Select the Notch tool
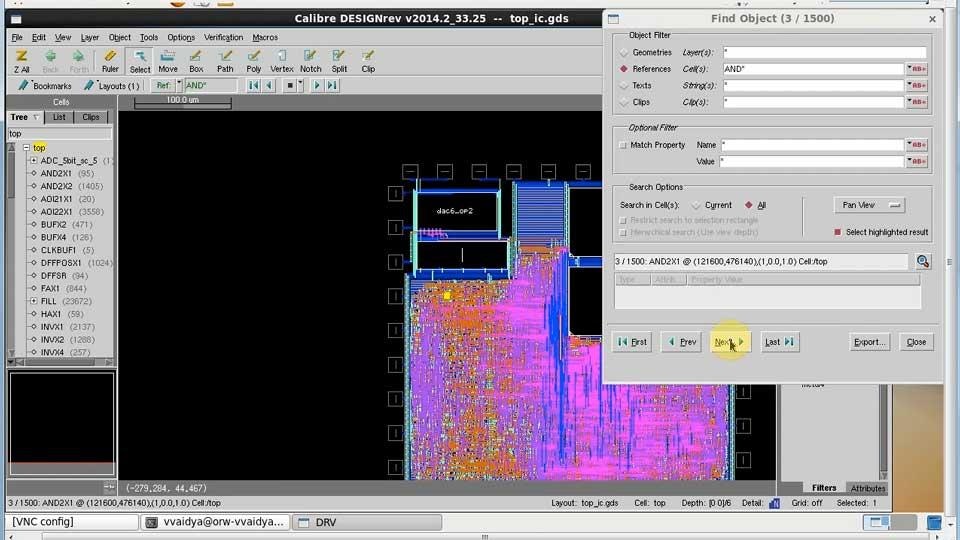Image resolution: width=960 pixels, height=540 pixels. pyautogui.click(x=310, y=61)
